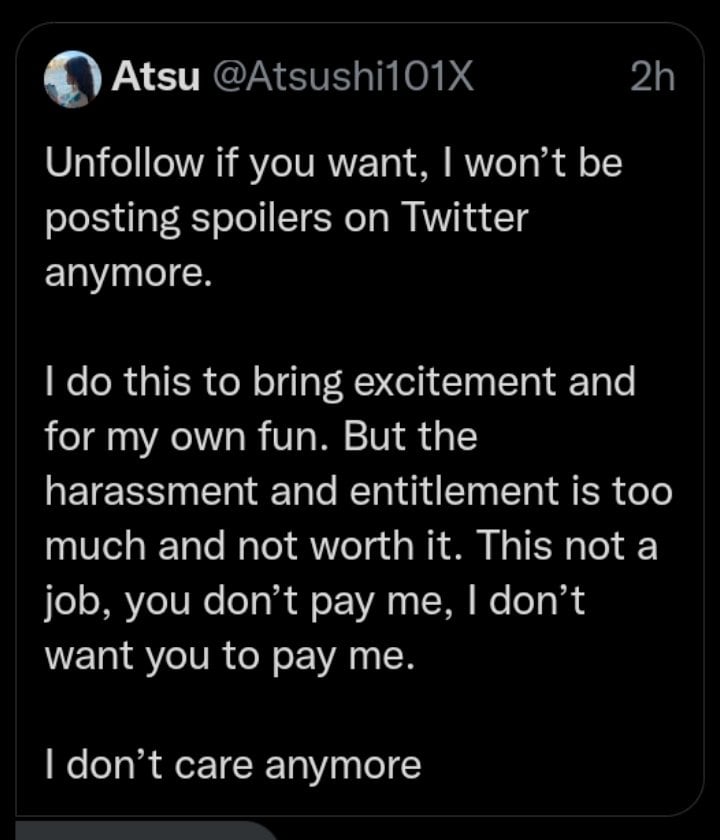Click the 'want you to pay me.' line

pyautogui.click(x=230, y=656)
